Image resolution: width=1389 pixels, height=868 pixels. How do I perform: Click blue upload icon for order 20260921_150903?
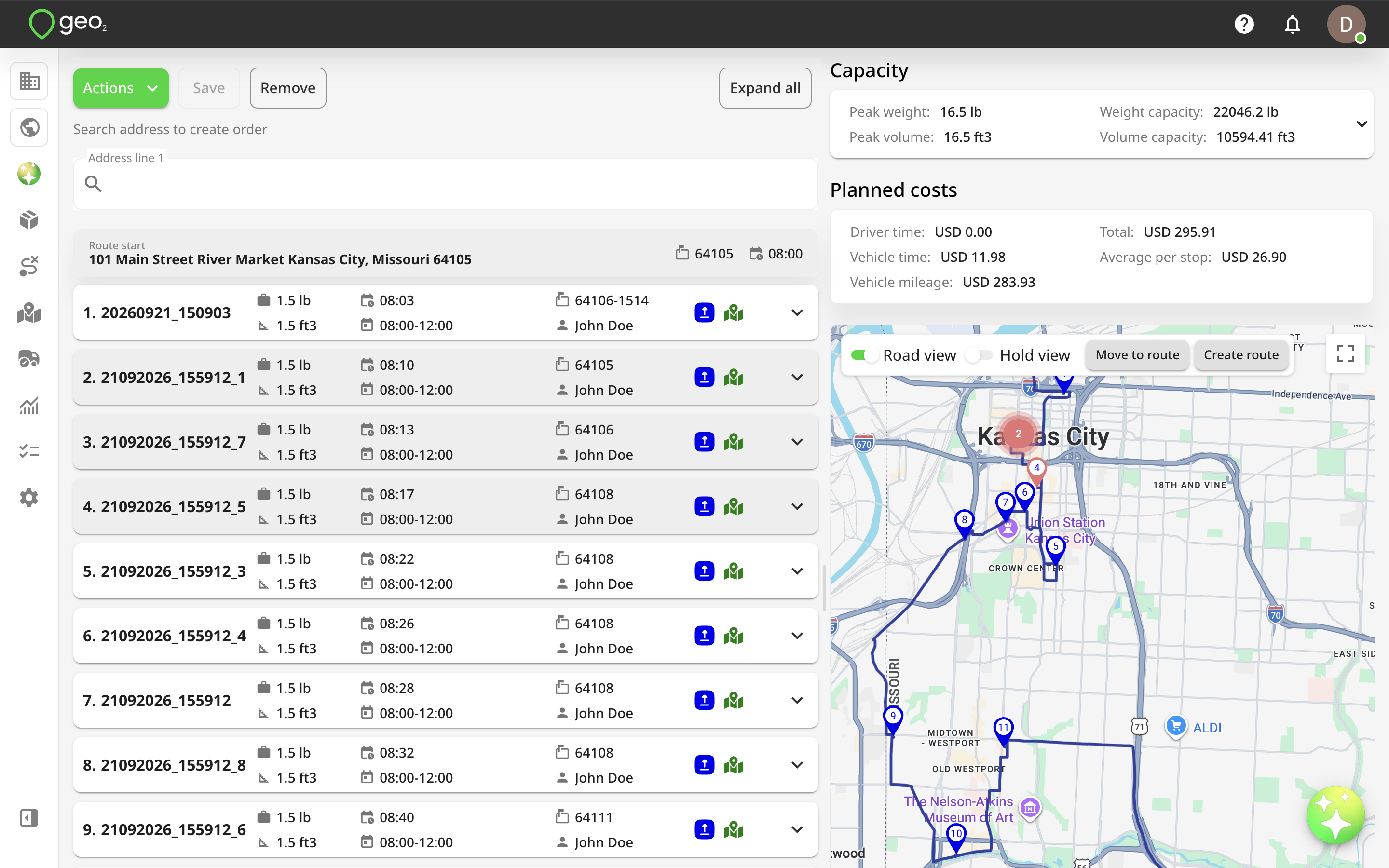coord(704,313)
